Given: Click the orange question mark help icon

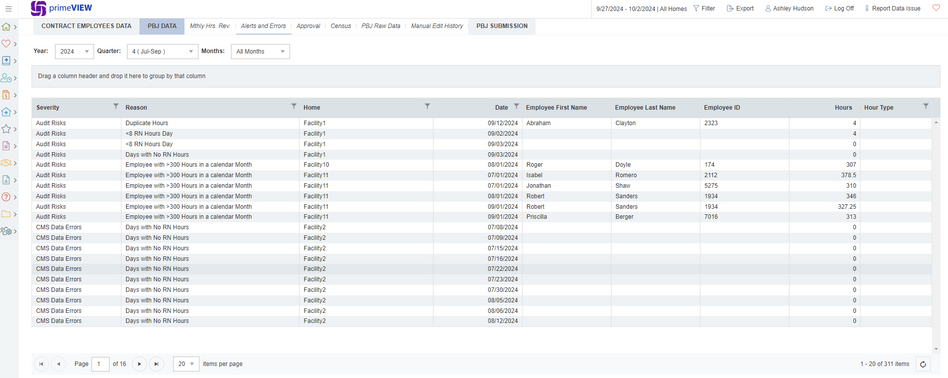Looking at the screenshot, I should click(6, 197).
